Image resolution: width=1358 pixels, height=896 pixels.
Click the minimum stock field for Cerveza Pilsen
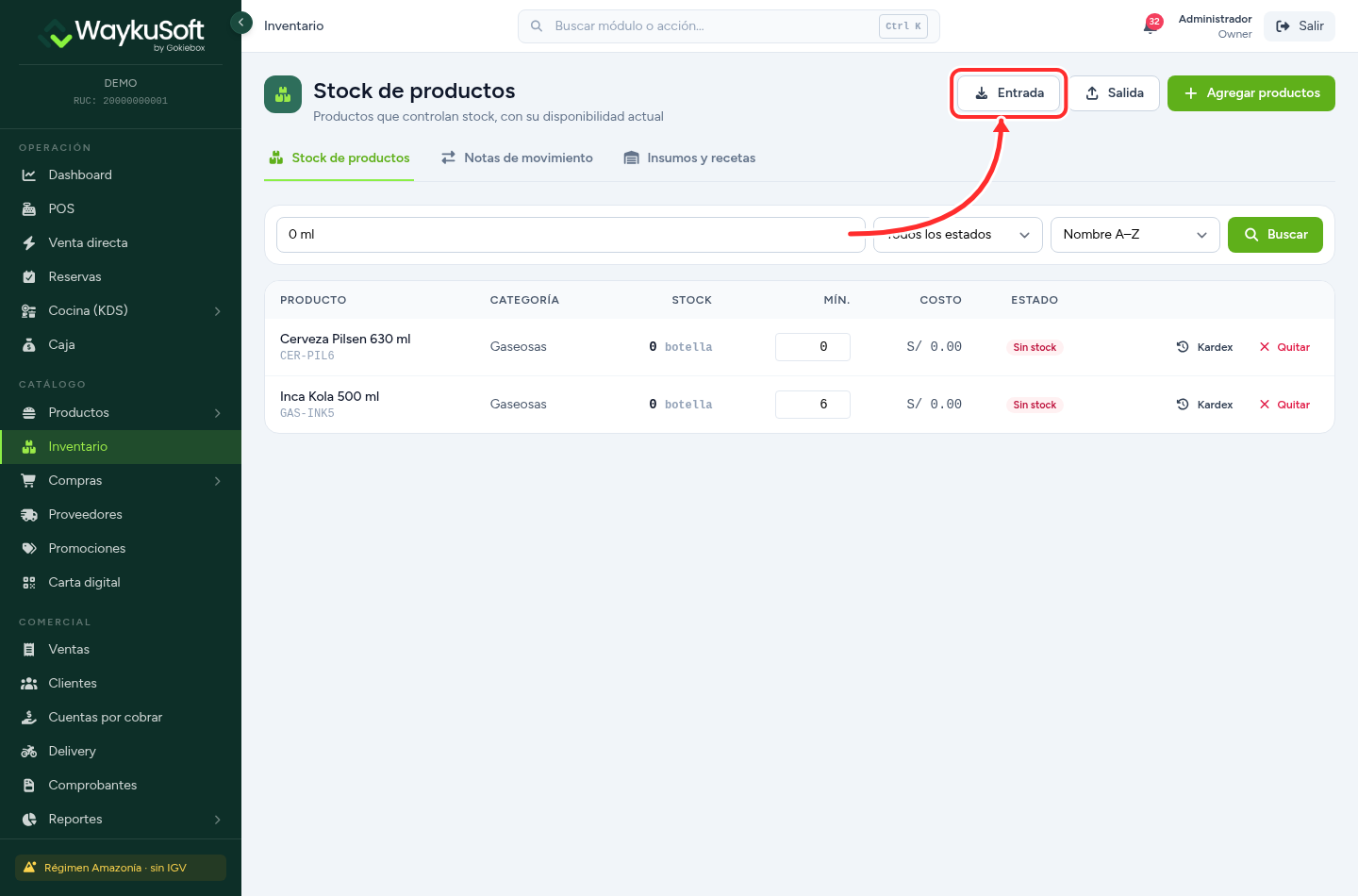pyautogui.click(x=813, y=347)
